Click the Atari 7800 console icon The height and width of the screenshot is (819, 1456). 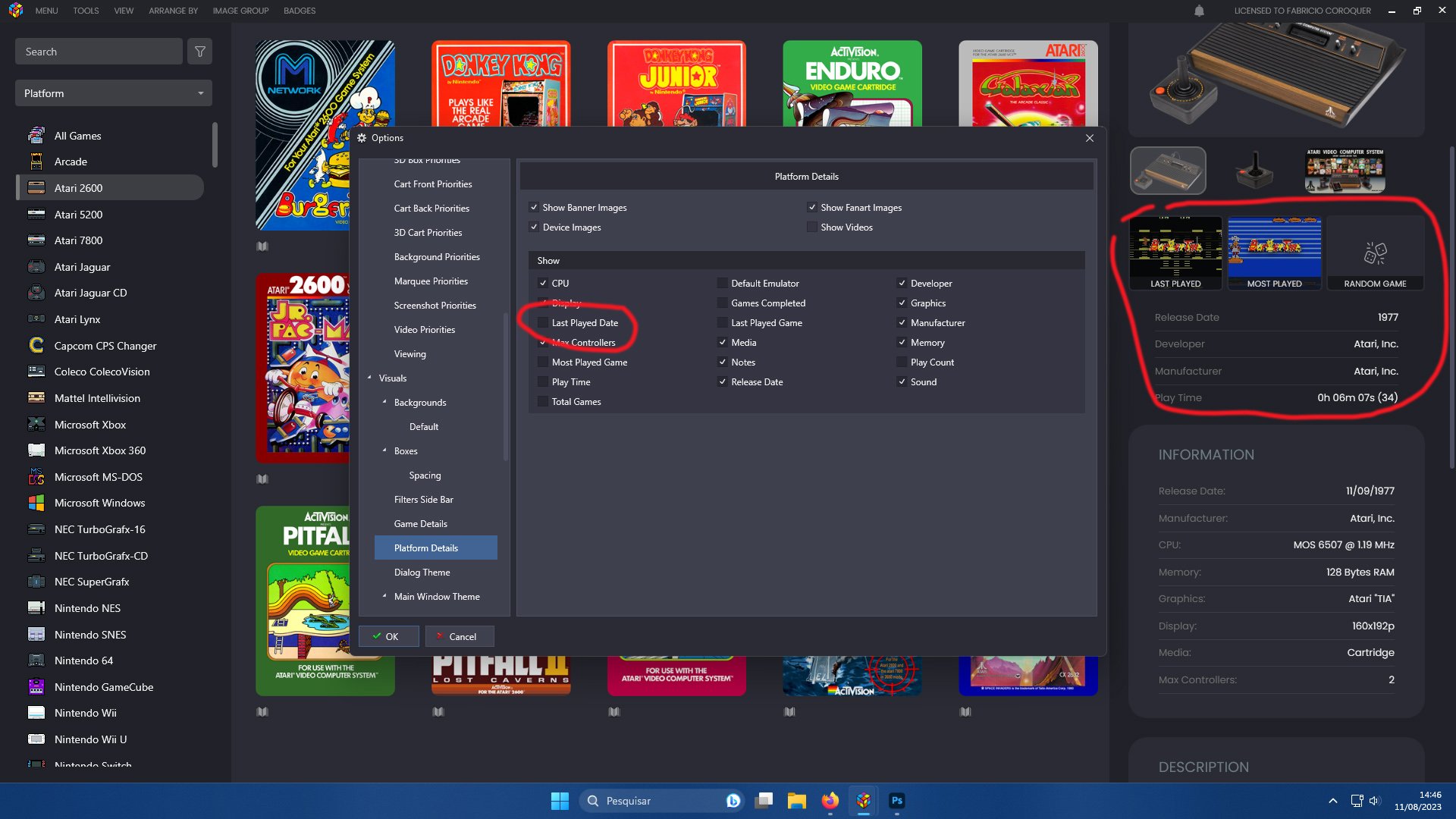36,240
